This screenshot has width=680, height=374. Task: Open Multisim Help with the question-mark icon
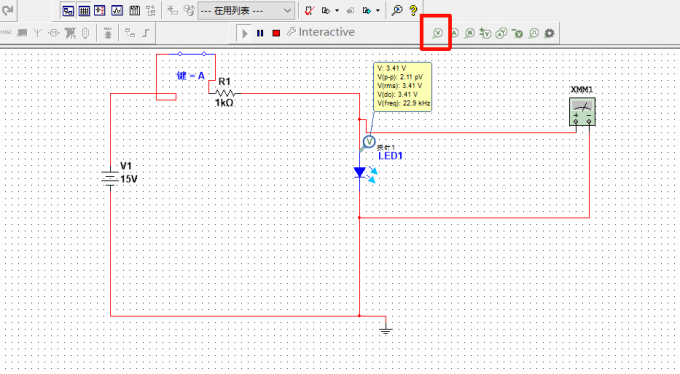click(413, 10)
